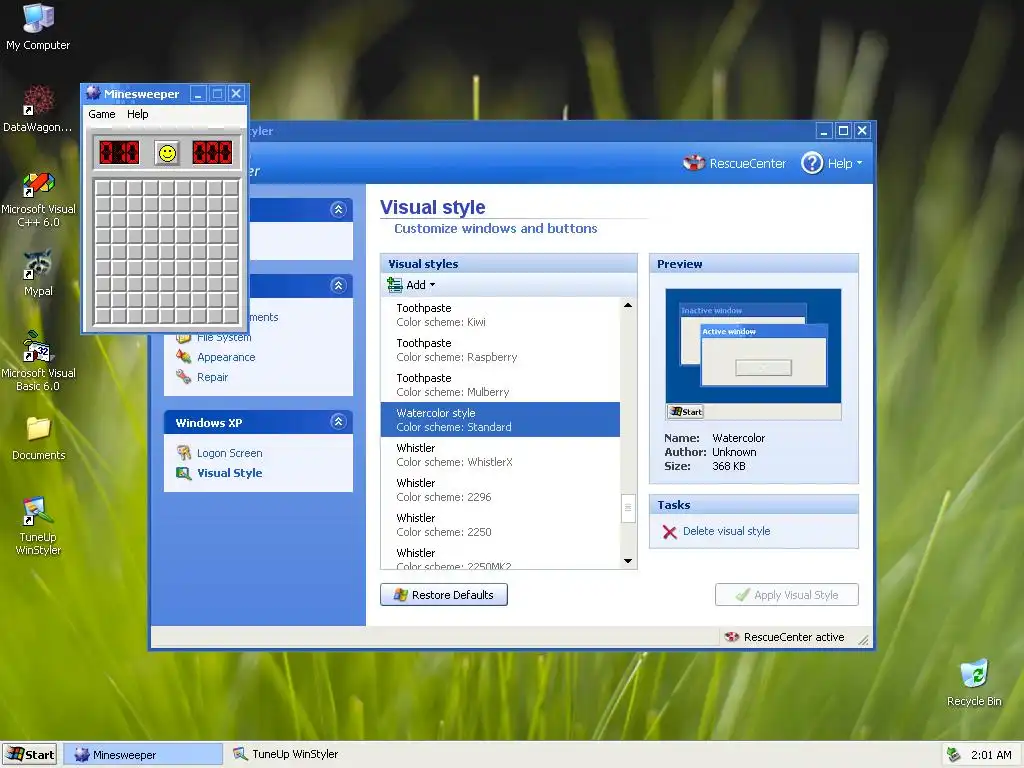Select Whistler 2296 color scheme
This screenshot has width=1024, height=768.
point(500,490)
